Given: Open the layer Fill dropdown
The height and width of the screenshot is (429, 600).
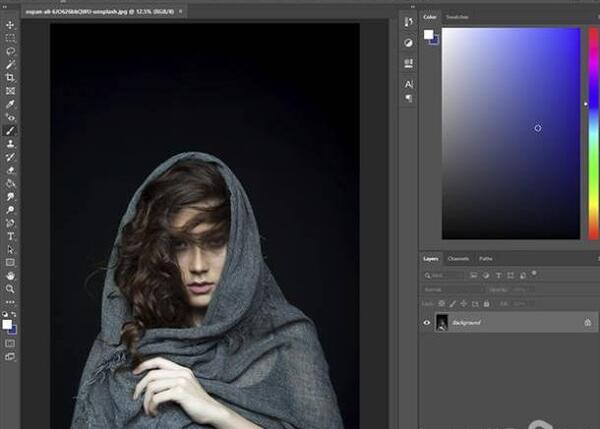Looking at the screenshot, I should 522,304.
